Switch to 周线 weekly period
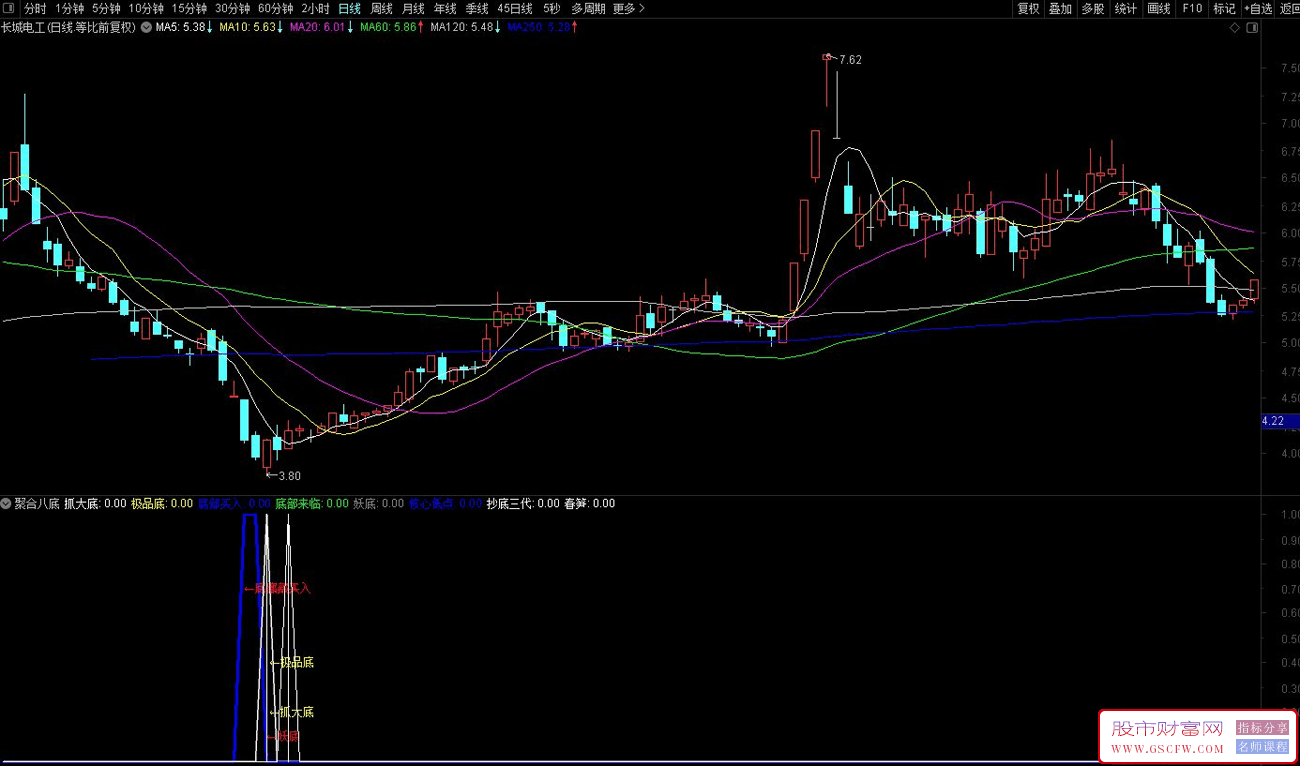The image size is (1300, 766). 382,9
